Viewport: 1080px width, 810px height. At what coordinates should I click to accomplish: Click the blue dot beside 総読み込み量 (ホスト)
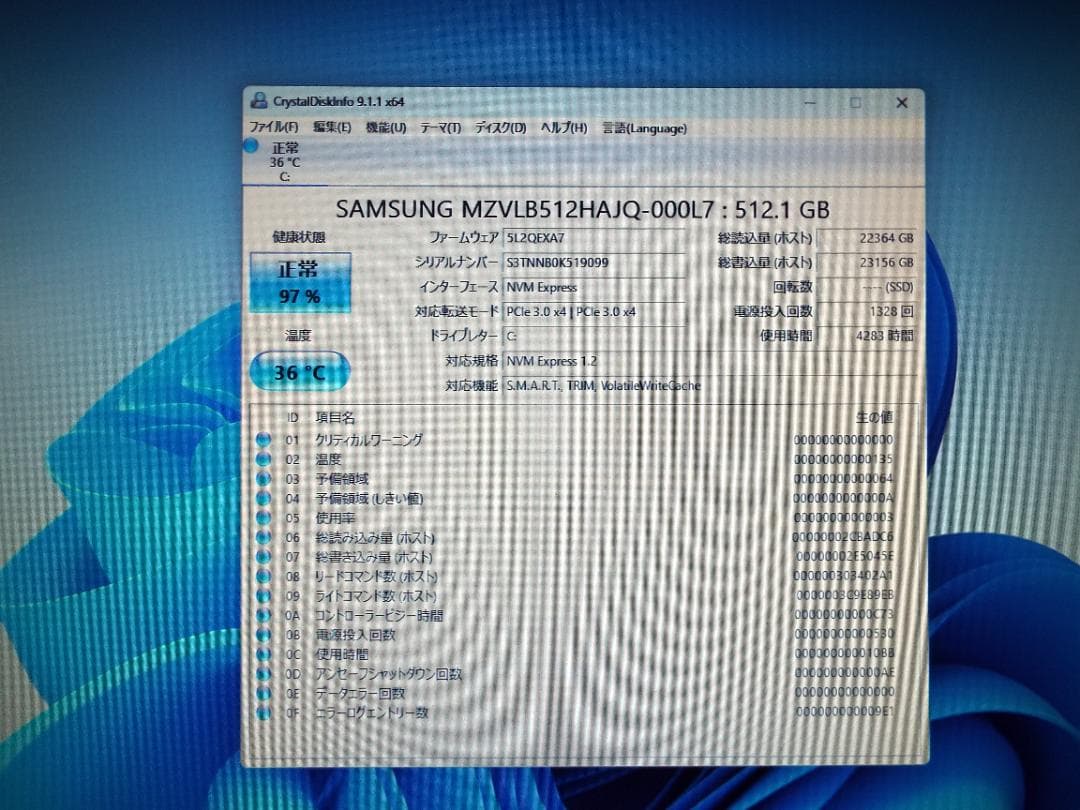pos(262,538)
